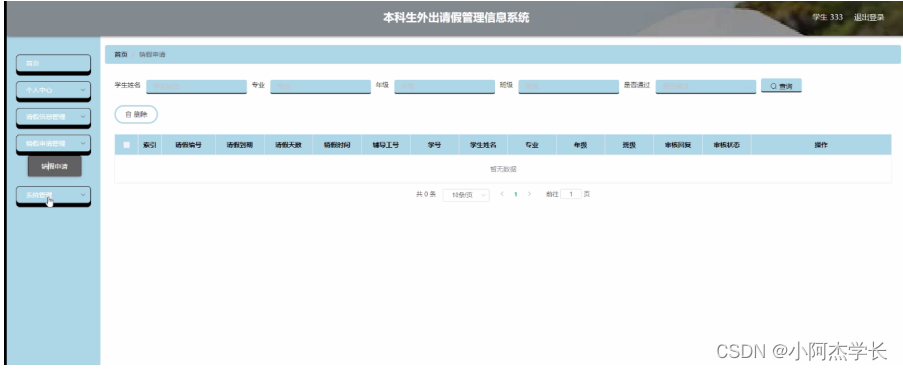Click the 共 0 条 total count text

click(426, 194)
